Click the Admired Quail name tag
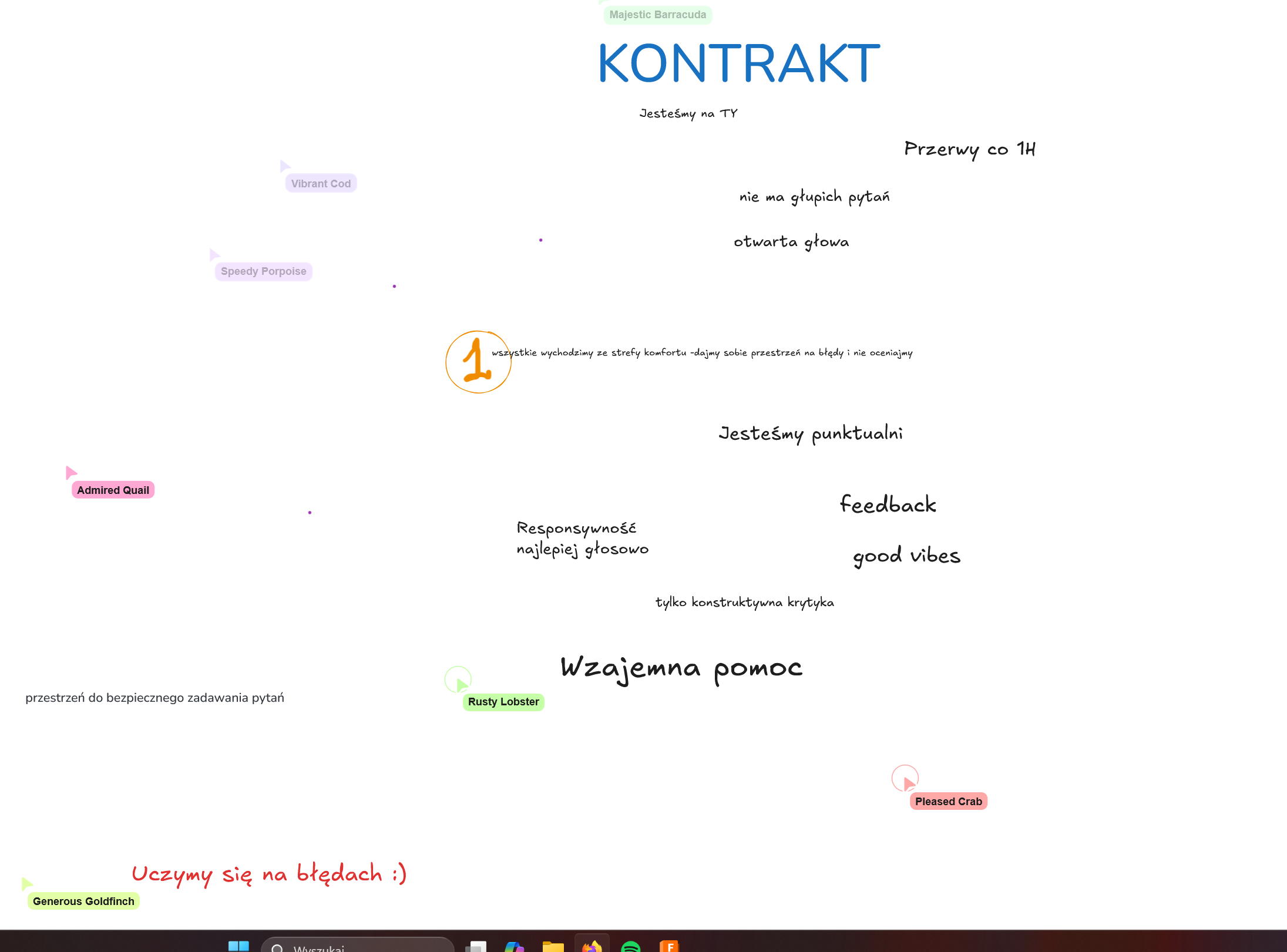This screenshot has height=952, width=1287. [113, 490]
